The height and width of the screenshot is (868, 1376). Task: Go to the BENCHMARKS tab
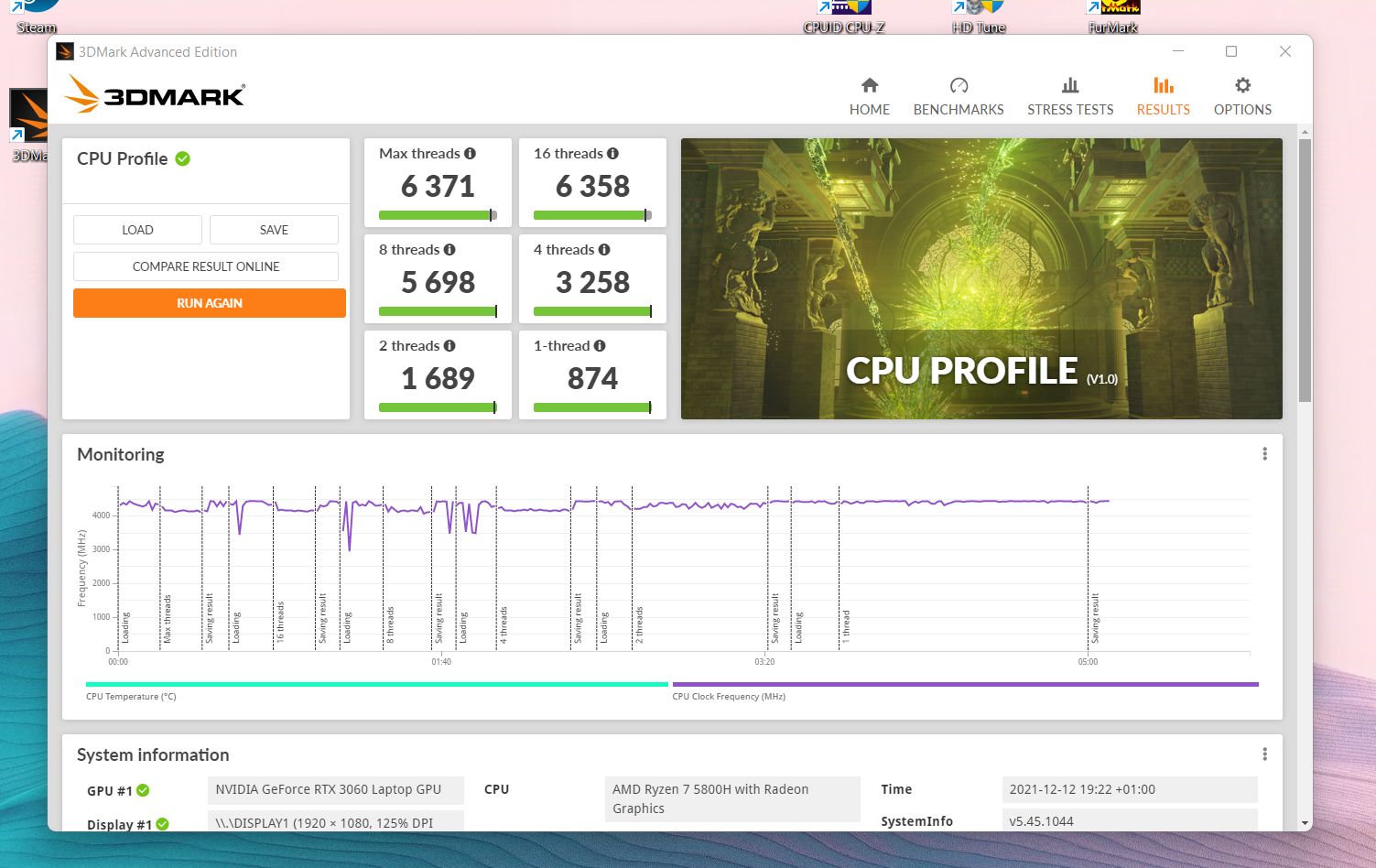(x=959, y=97)
